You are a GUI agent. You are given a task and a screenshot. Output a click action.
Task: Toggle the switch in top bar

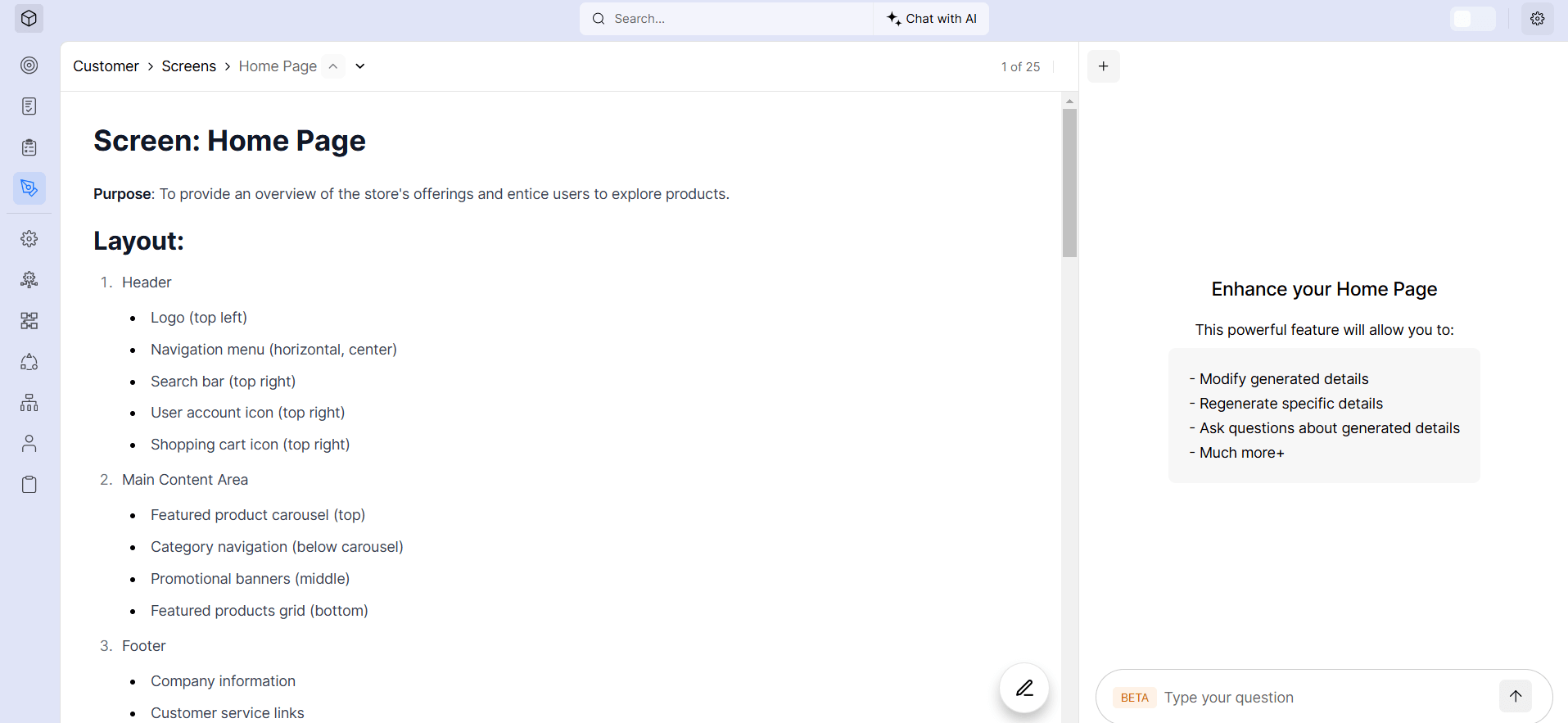point(1473,19)
